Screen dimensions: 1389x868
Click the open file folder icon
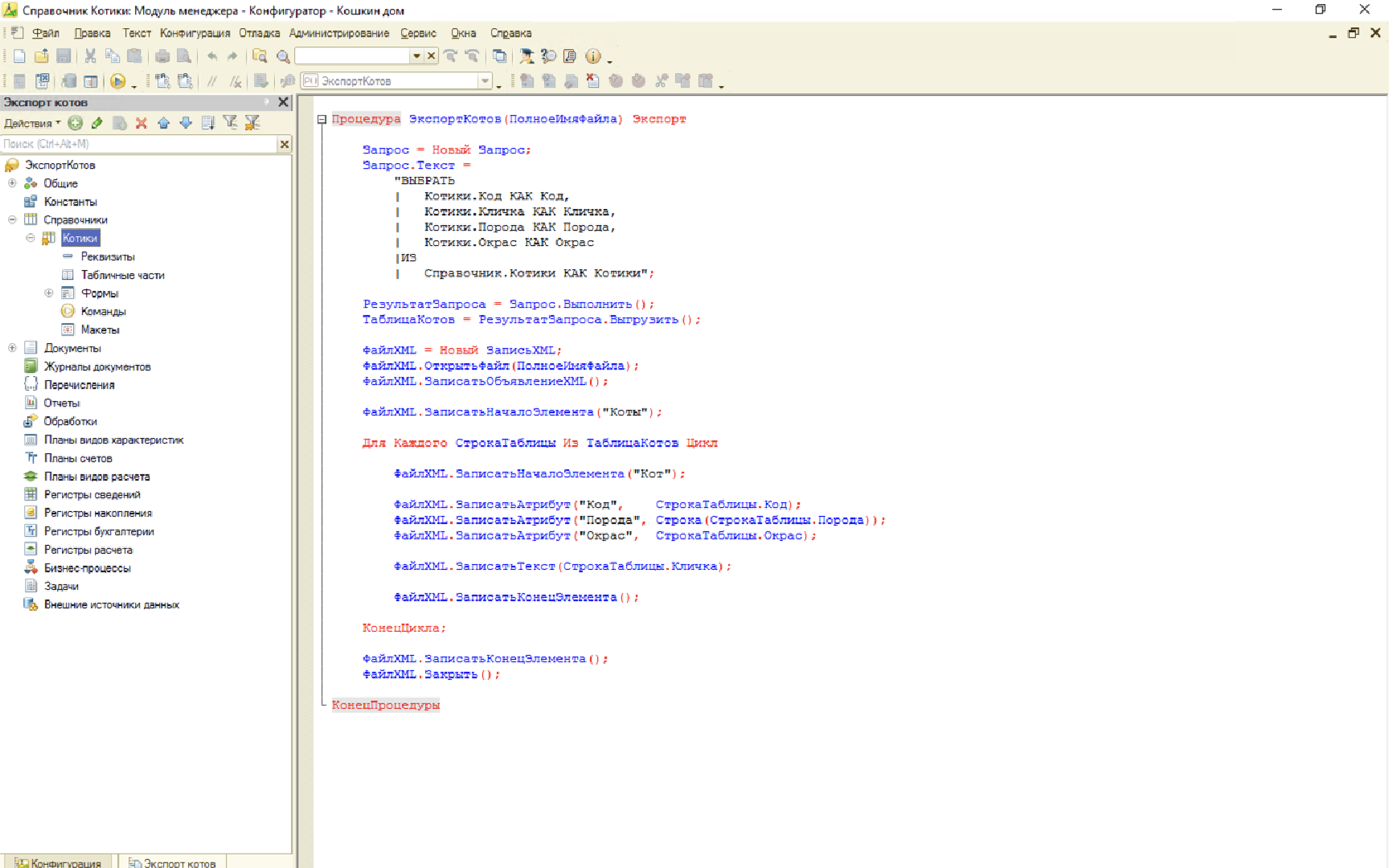pos(42,56)
